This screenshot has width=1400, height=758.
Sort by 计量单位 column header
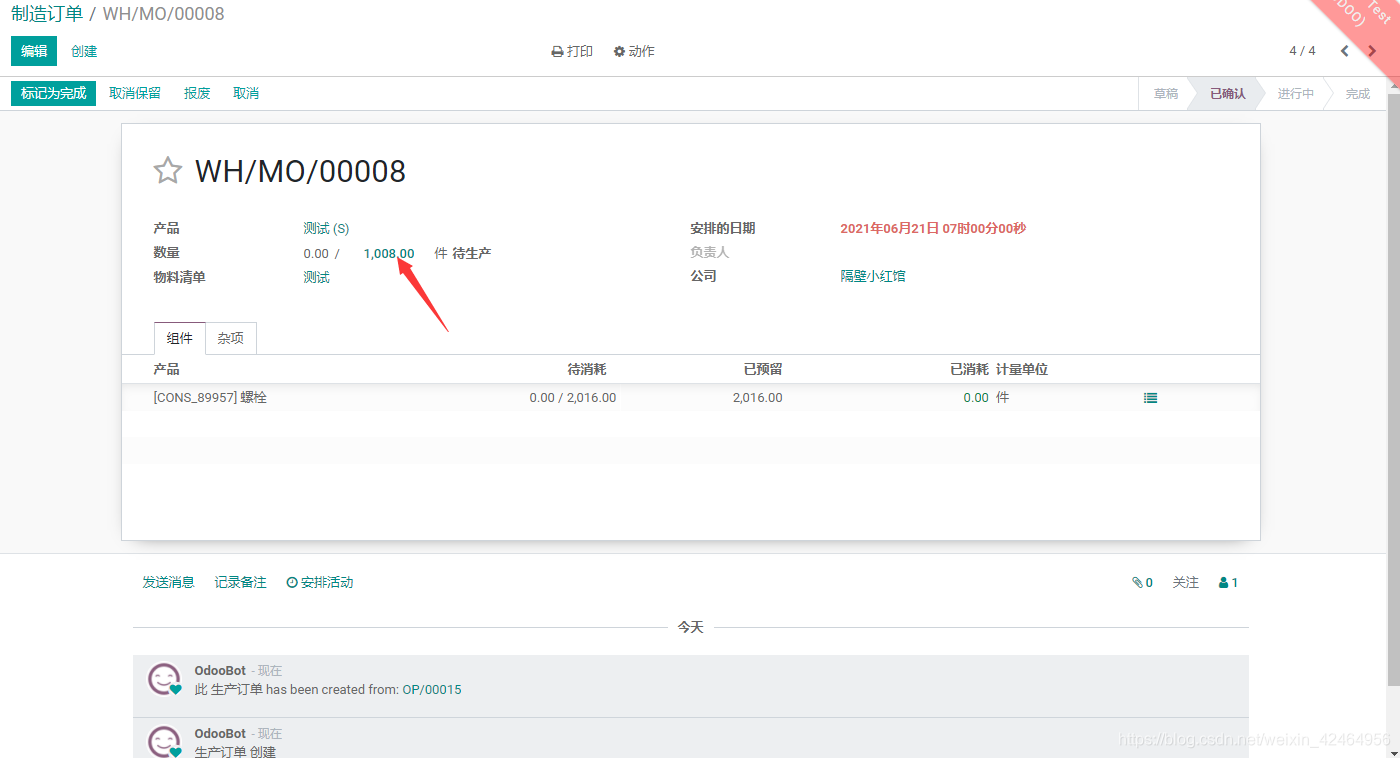[1022, 369]
